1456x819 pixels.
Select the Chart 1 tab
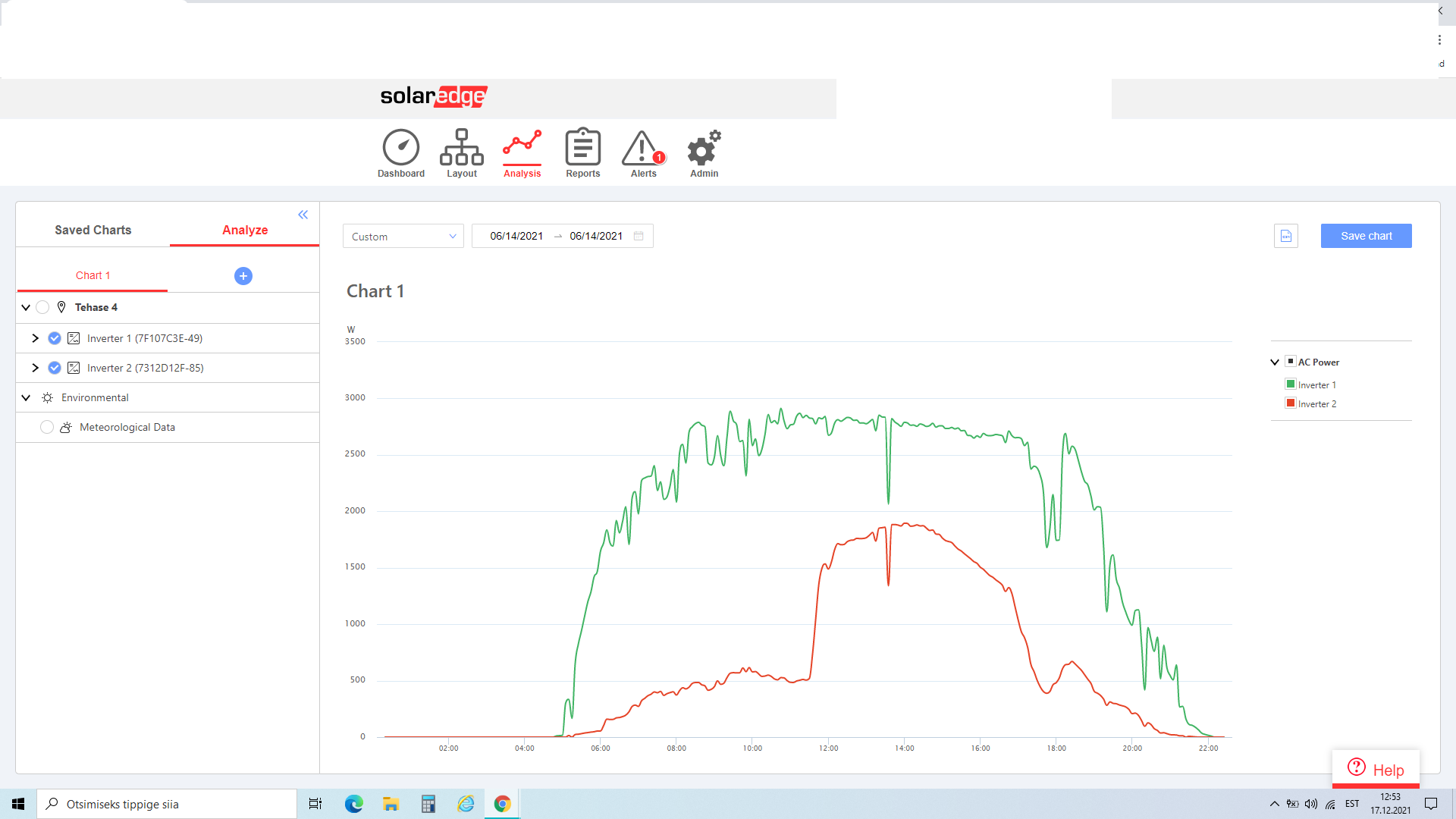93,275
